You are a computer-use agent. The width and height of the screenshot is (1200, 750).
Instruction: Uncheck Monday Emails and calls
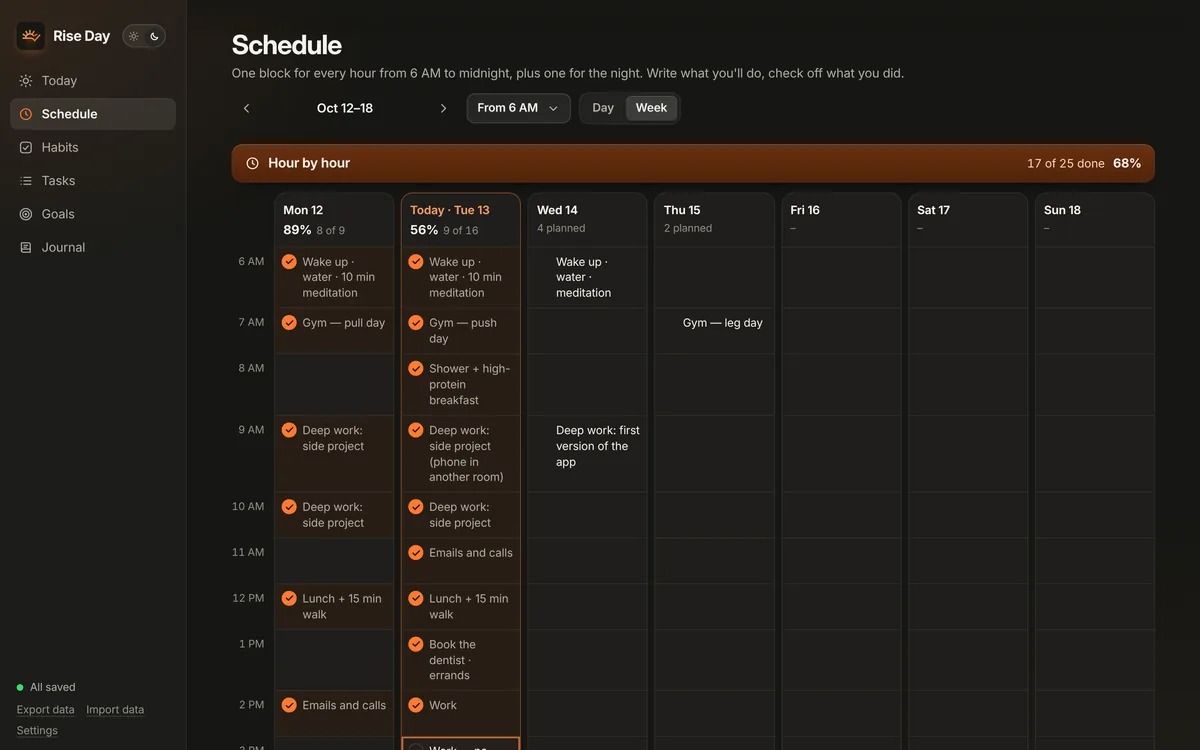point(289,705)
